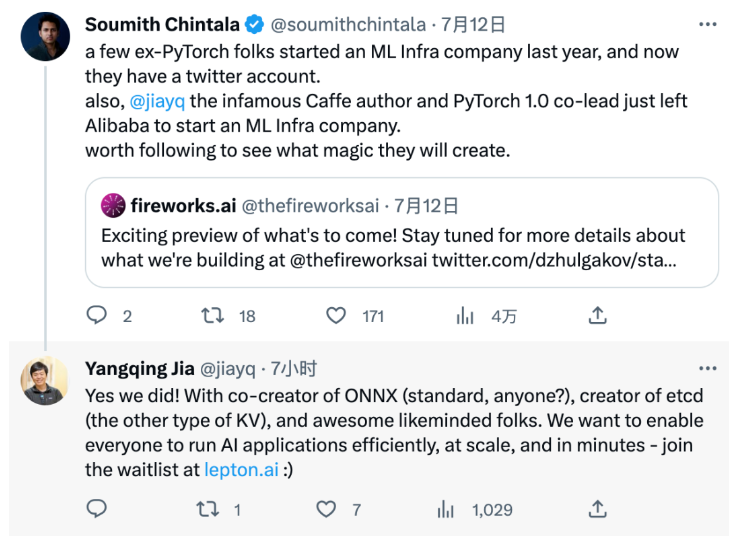Click the fireworks.ai logo icon
Image resolution: width=729 pixels, height=542 pixels.
(113, 206)
